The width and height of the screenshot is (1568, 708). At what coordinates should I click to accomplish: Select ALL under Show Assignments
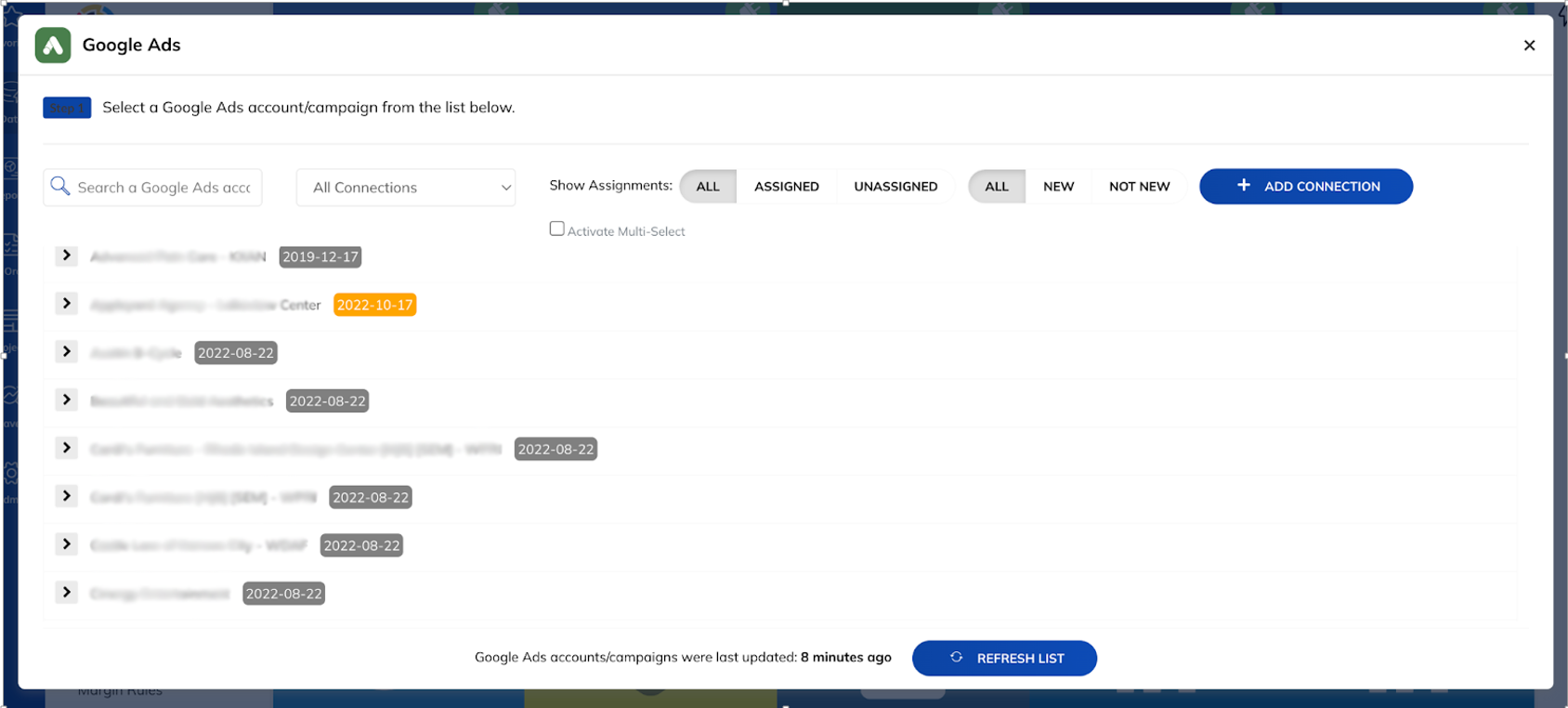(708, 187)
